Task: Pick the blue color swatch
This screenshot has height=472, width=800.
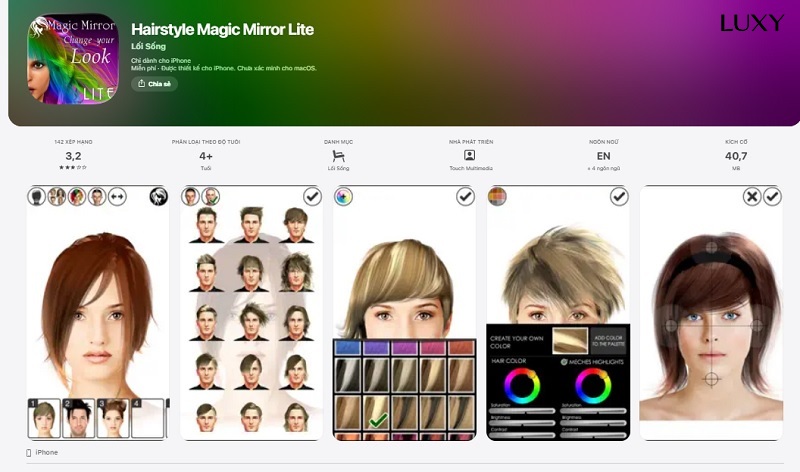Action: tap(348, 348)
